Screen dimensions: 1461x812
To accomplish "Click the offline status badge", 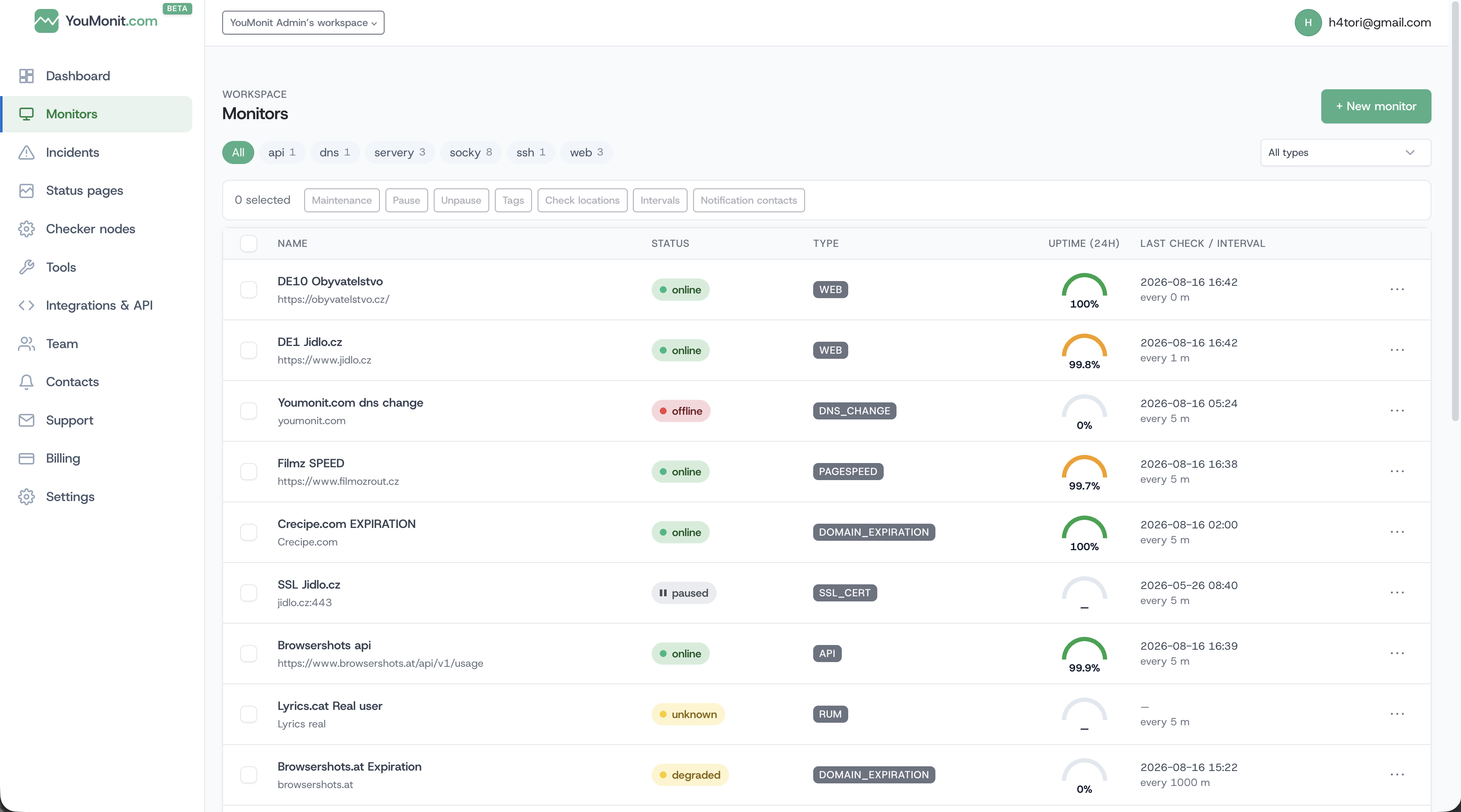I will (x=681, y=411).
